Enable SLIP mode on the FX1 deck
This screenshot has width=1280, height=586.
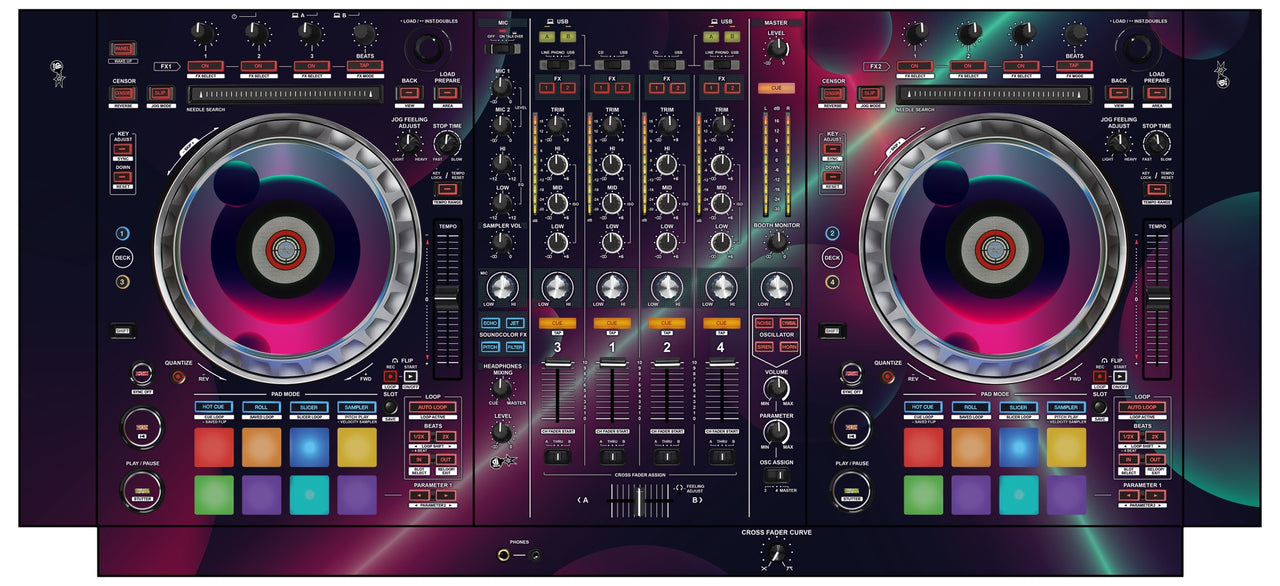(159, 93)
